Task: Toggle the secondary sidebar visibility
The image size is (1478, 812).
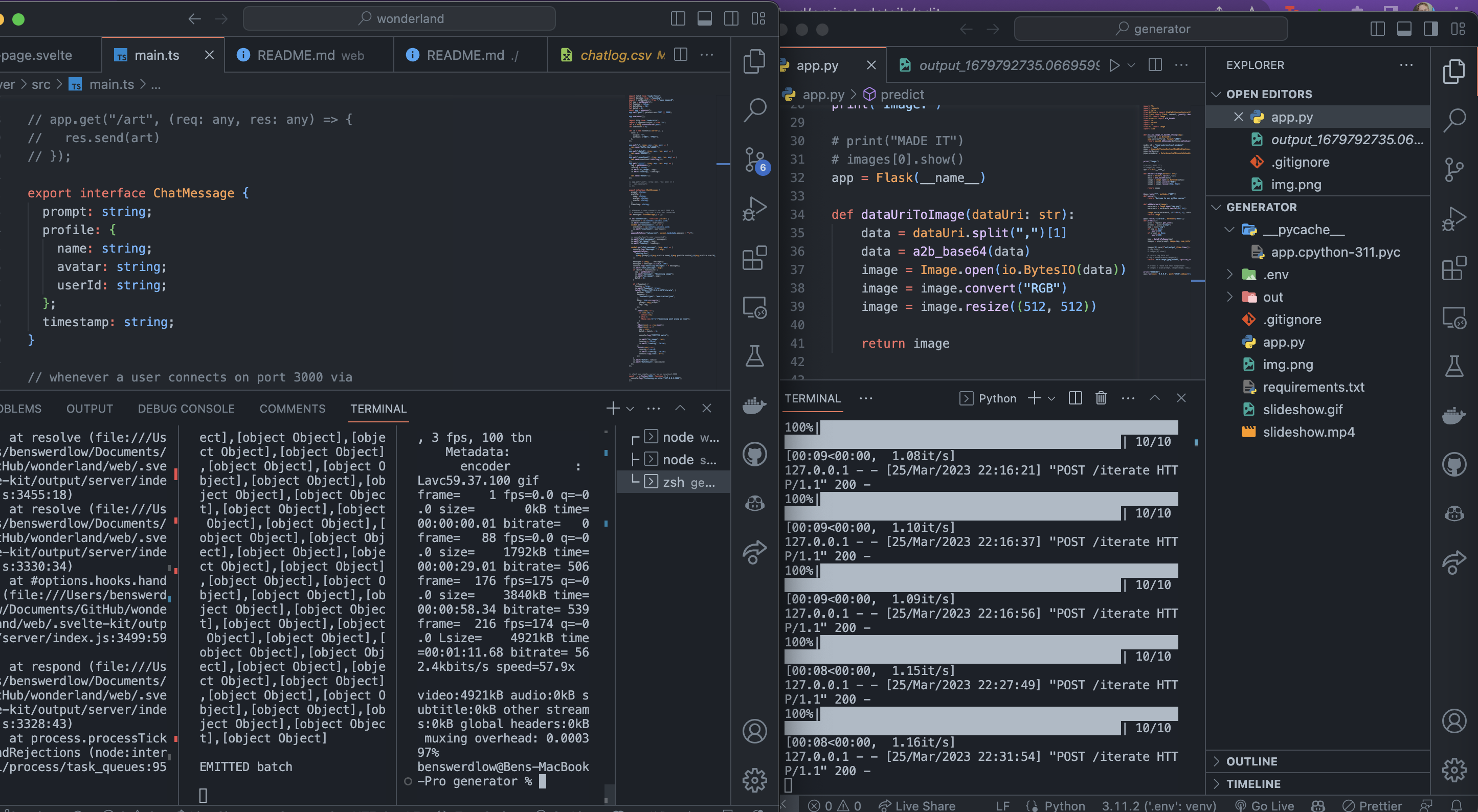Action: (x=1431, y=28)
